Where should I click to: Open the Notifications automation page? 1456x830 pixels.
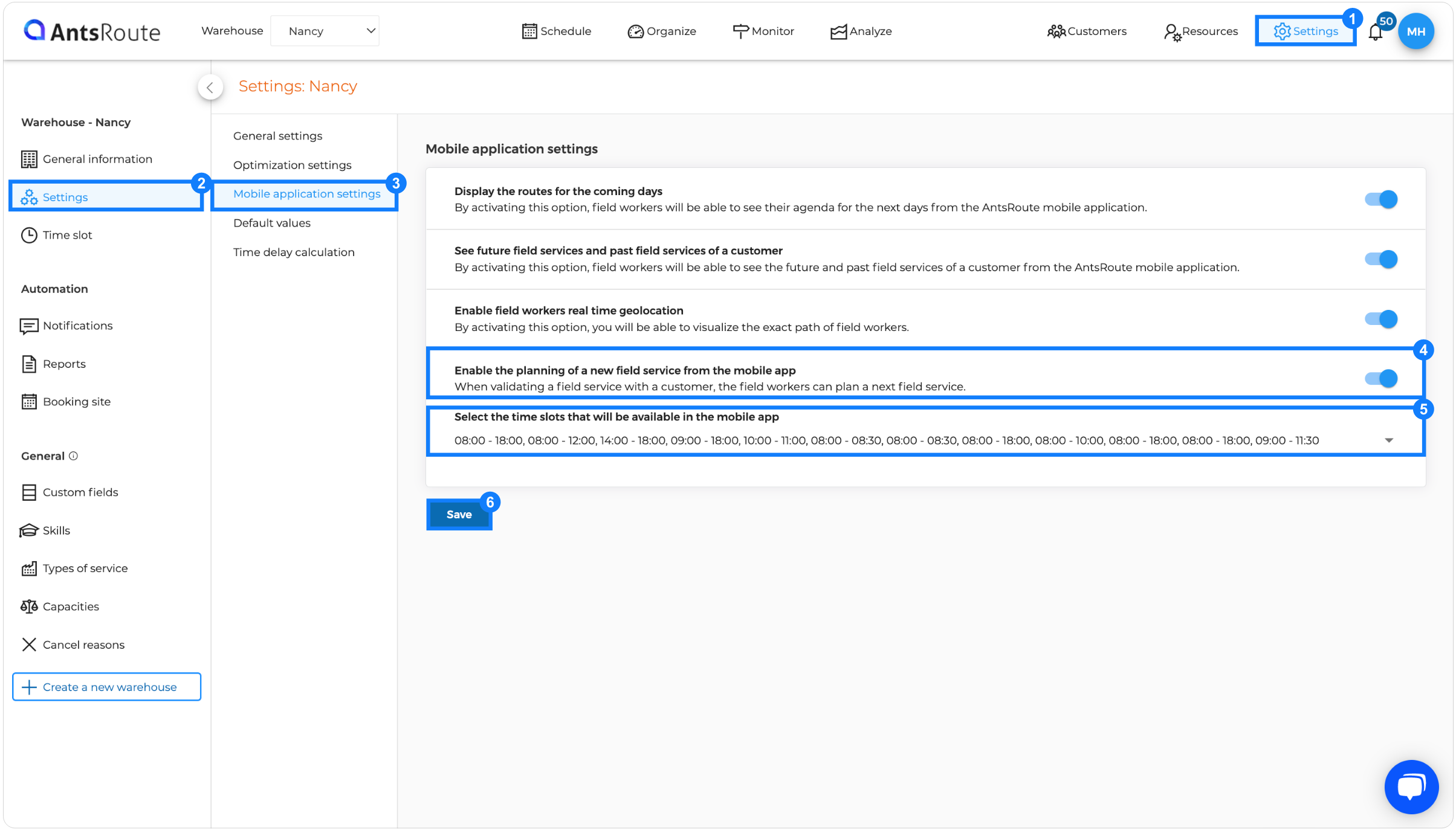coord(78,326)
